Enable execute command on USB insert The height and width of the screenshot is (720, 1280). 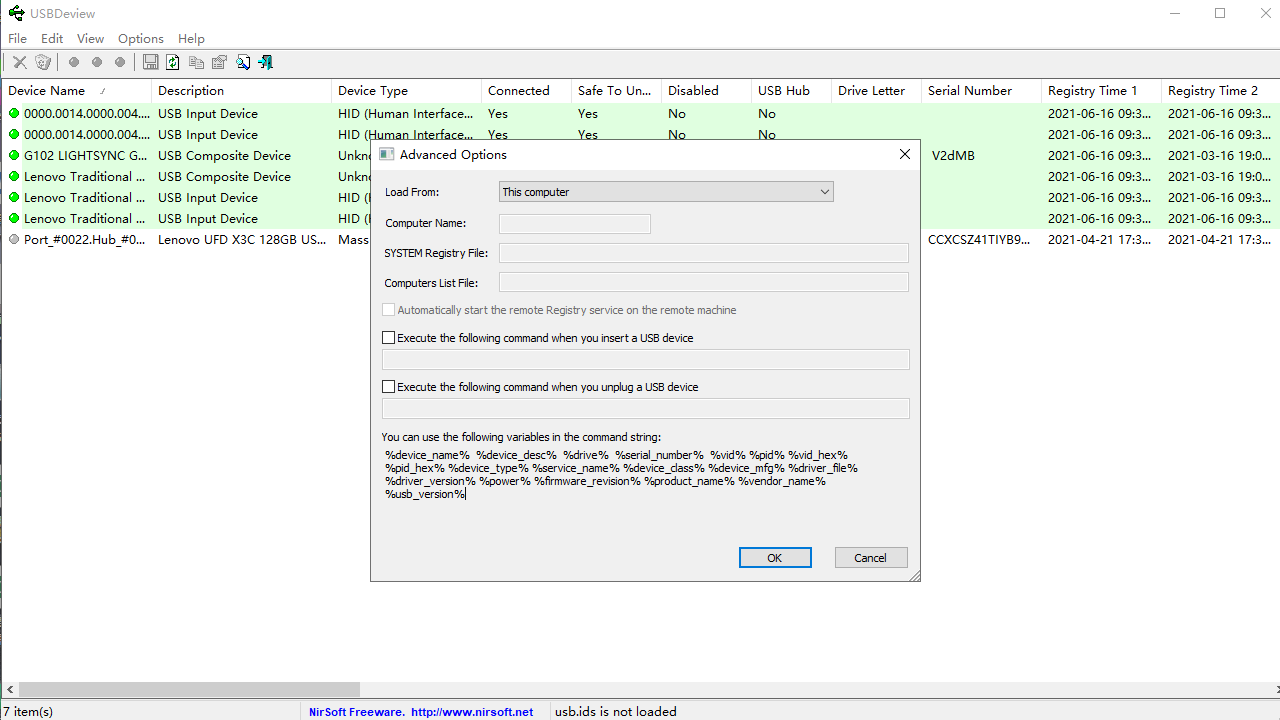[389, 338]
